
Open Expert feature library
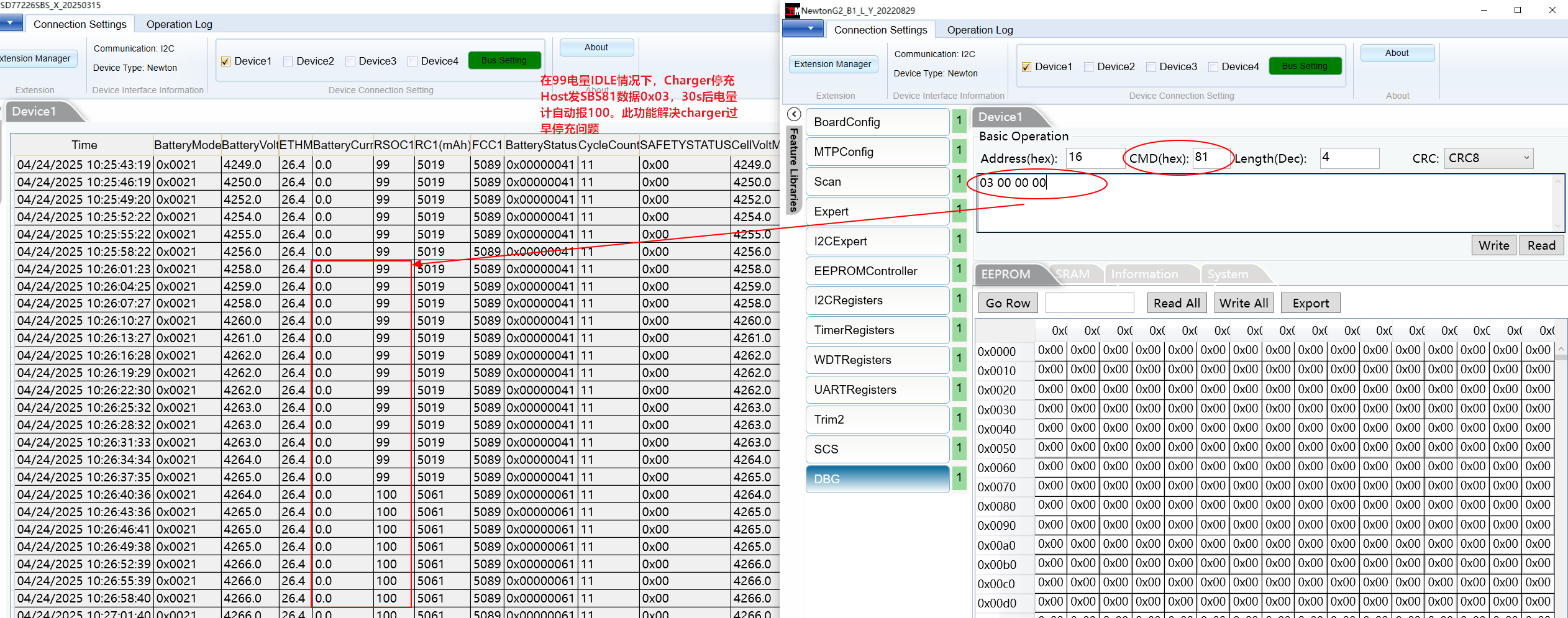(x=878, y=212)
